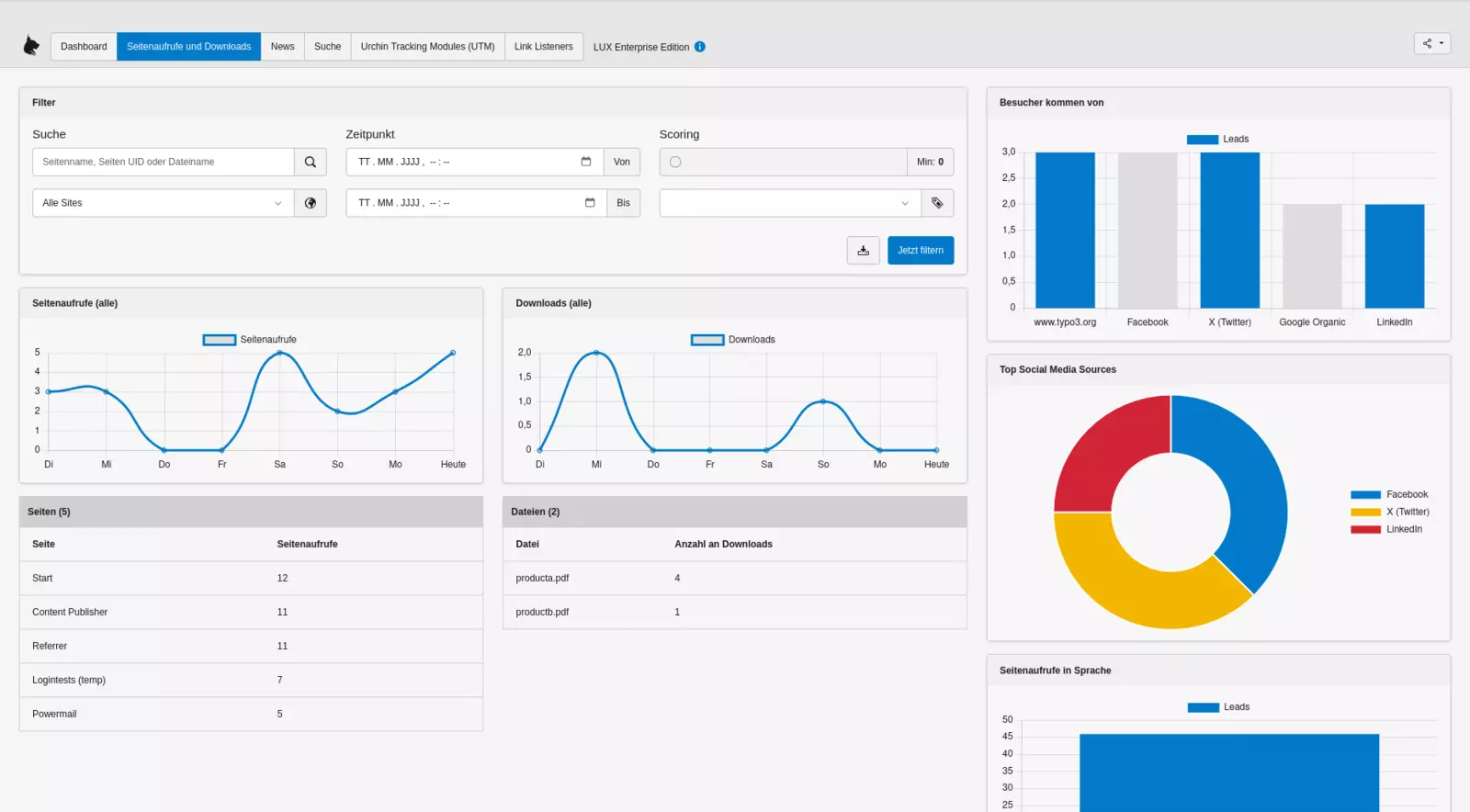Click the Start page row

pos(251,578)
